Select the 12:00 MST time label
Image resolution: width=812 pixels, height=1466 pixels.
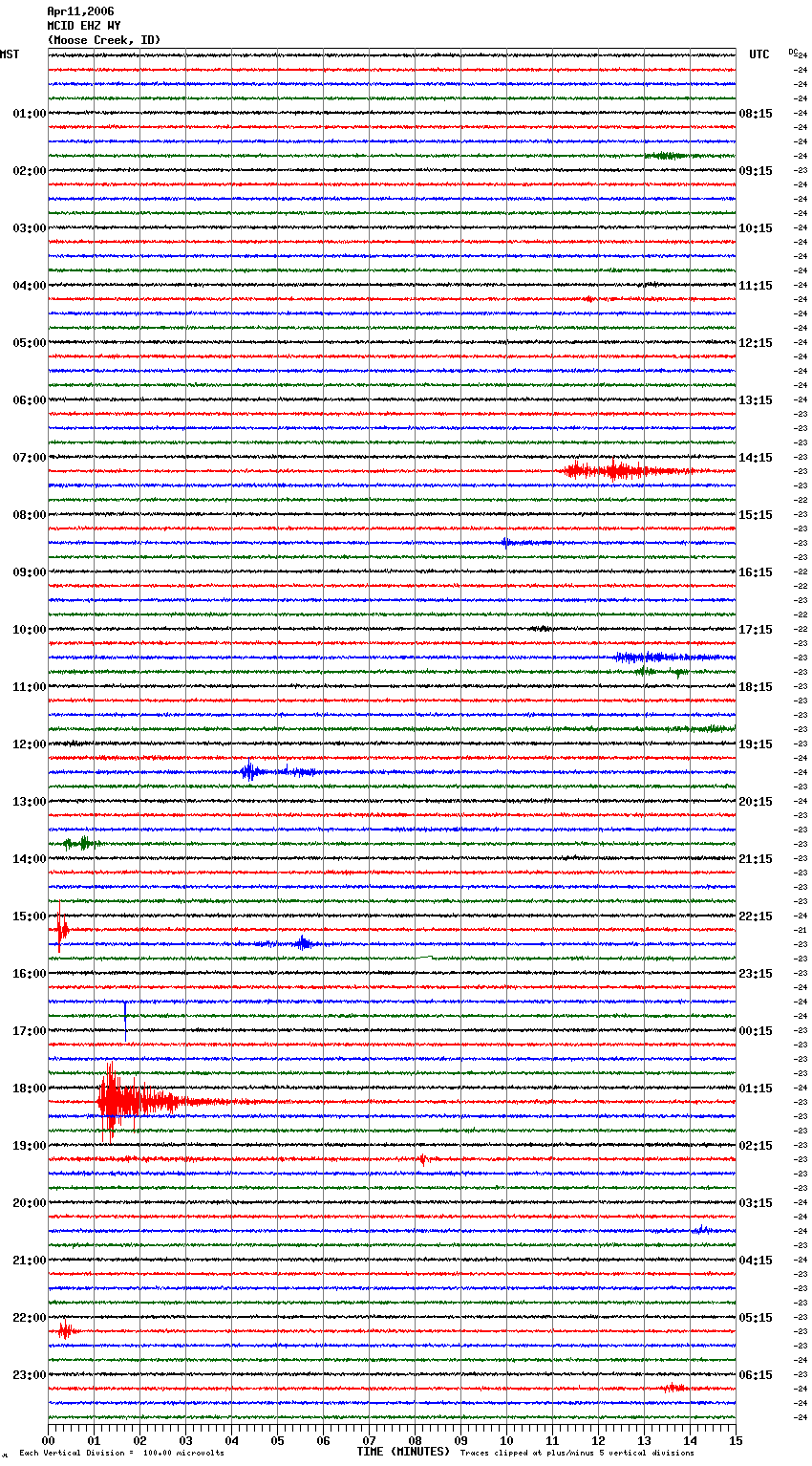tap(30, 744)
